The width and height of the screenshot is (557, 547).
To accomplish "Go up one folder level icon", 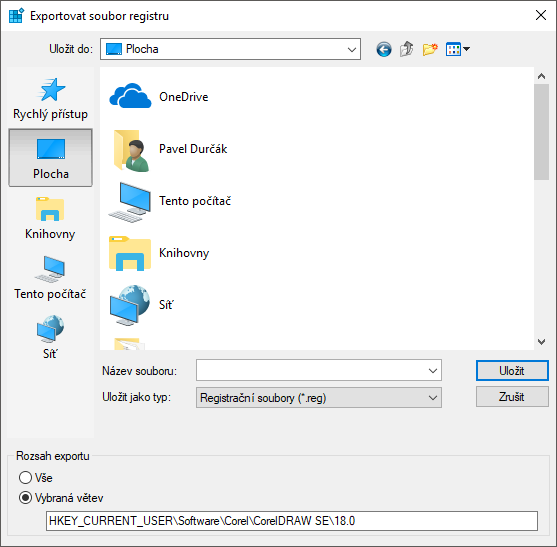I will pos(406,49).
